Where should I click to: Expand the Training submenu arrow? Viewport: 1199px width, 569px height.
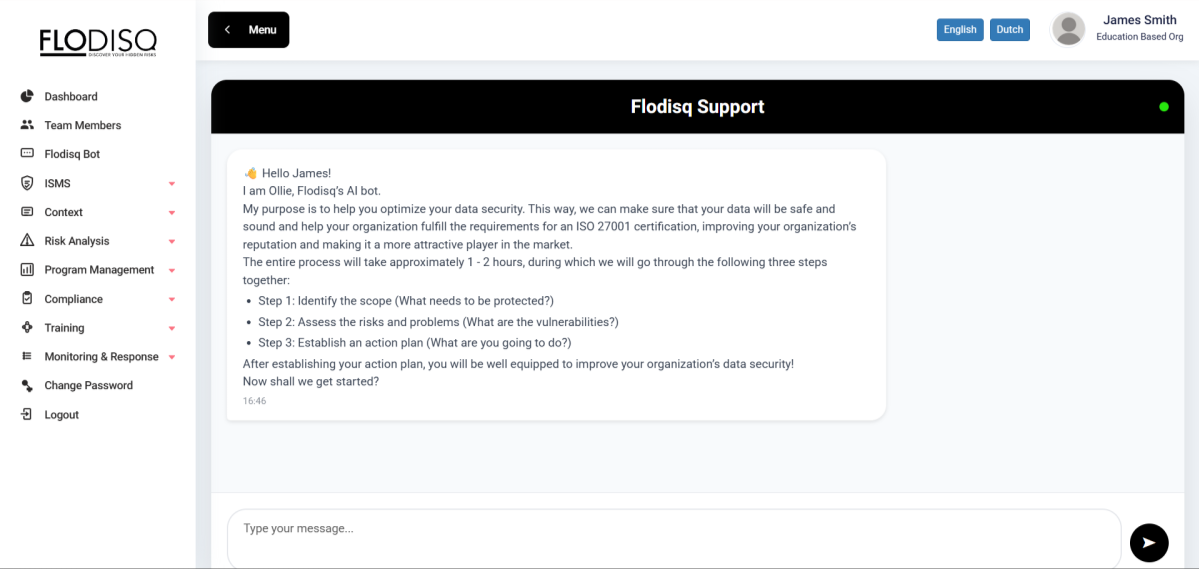click(x=172, y=329)
